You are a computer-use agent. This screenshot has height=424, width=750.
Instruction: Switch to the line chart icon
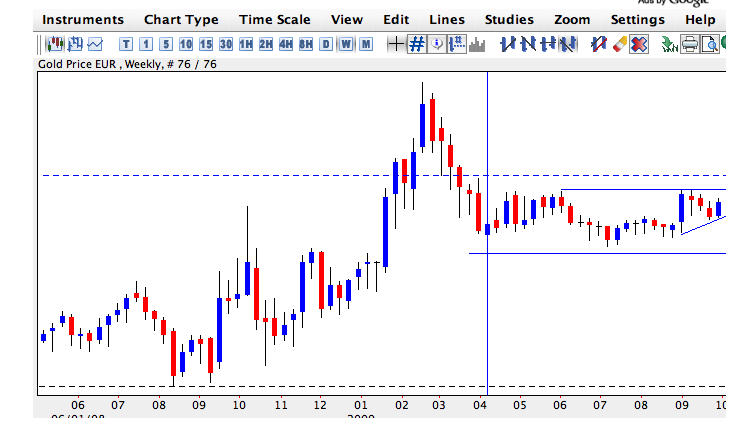(95, 43)
